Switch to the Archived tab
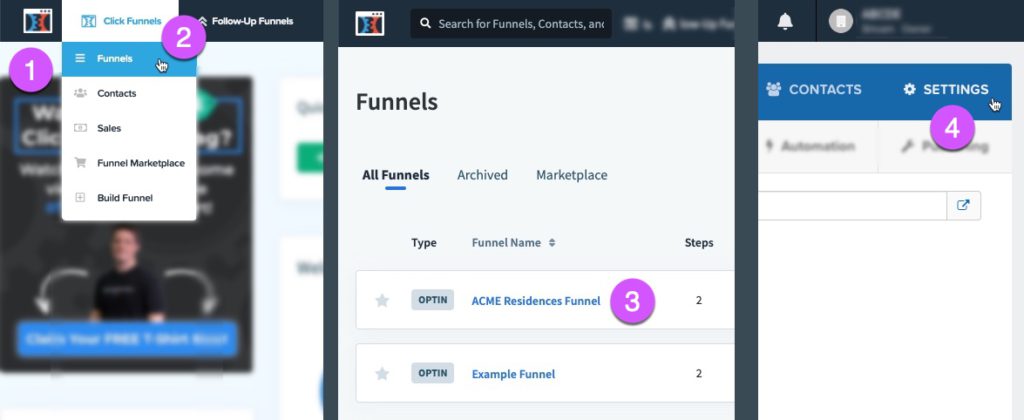 (482, 175)
